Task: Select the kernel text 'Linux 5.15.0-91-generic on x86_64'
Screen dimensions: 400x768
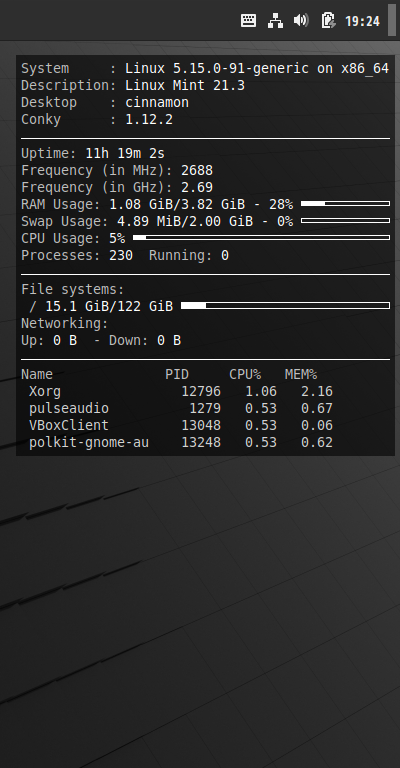Action: 257,69
